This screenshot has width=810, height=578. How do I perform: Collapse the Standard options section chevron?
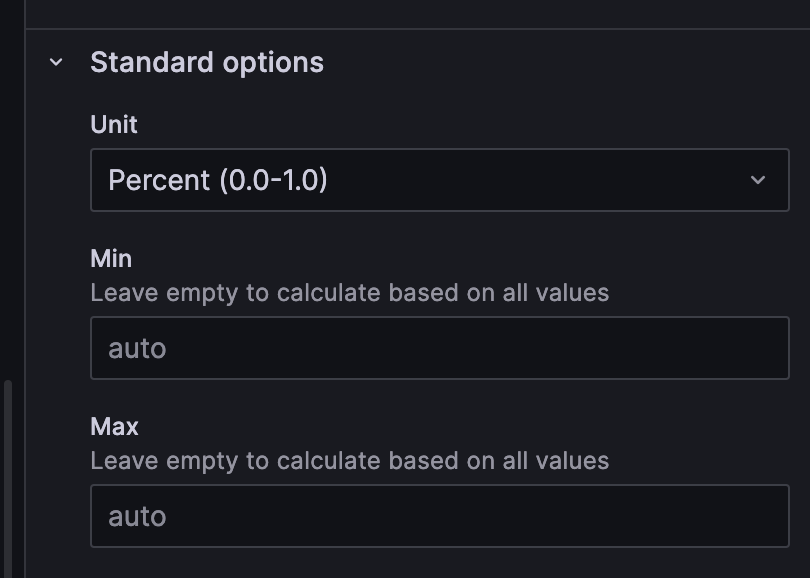pyautogui.click(x=56, y=62)
